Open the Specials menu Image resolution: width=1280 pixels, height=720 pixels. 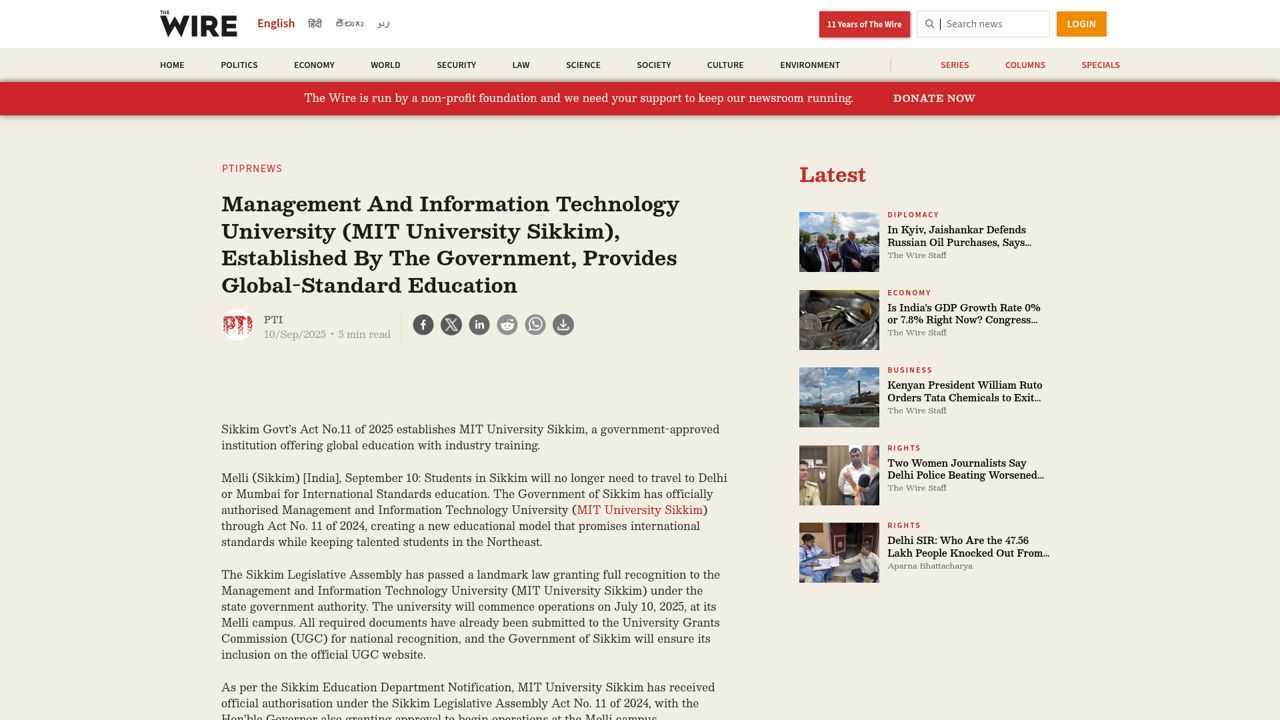tap(1100, 65)
